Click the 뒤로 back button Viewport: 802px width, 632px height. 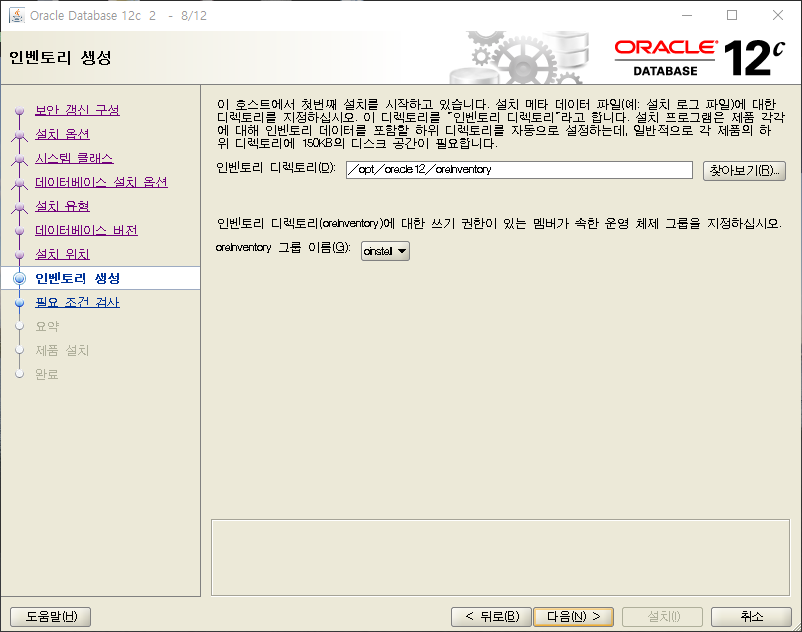pos(492,617)
